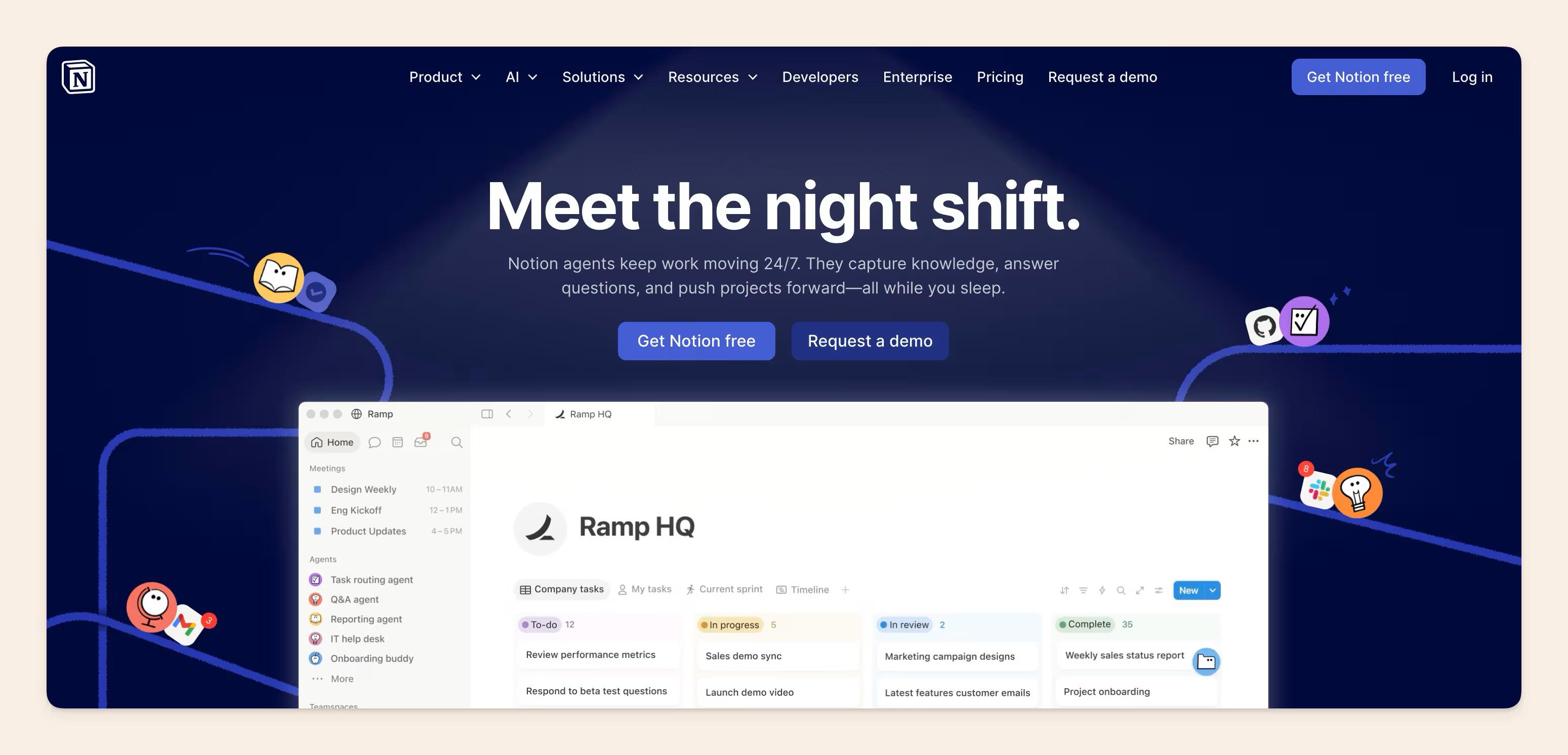Open the inbox icon with notification badge
This screenshot has width=1568, height=755.
pyautogui.click(x=421, y=441)
